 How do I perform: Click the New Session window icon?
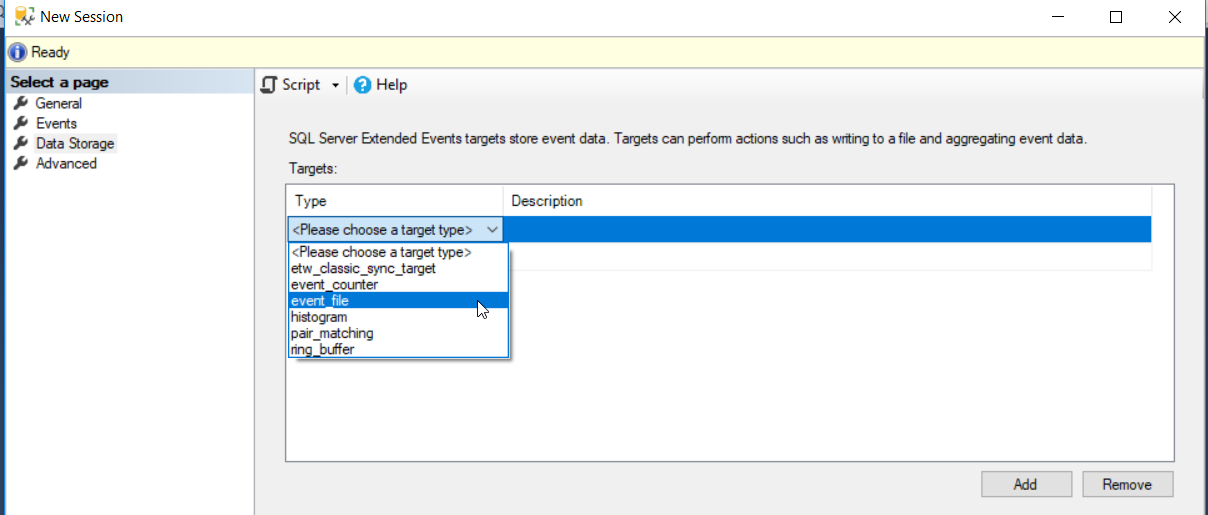pyautogui.click(x=24, y=17)
